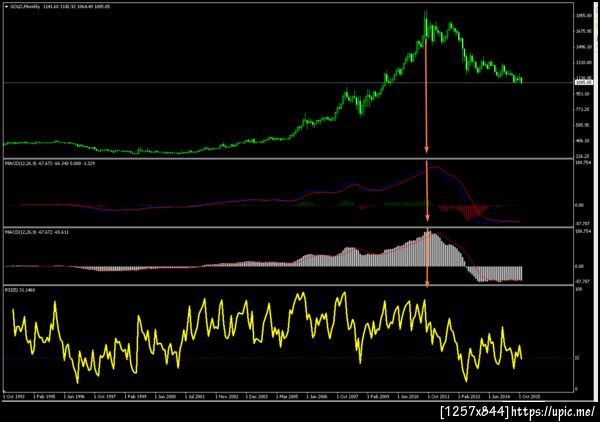Click the 100 label atop RSI scale
Viewport: 600px width, 422px height.
[x=579, y=289]
